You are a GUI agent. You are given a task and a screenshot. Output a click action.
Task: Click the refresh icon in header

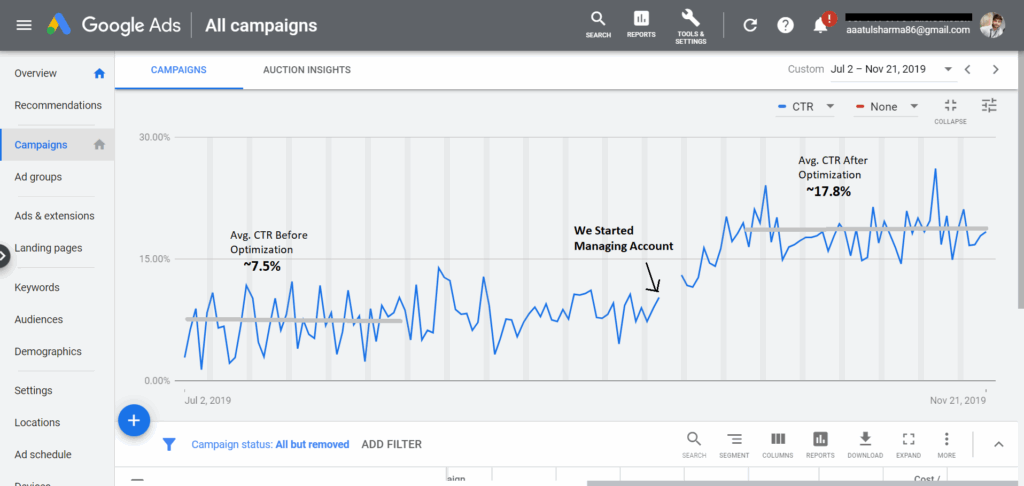pos(750,25)
